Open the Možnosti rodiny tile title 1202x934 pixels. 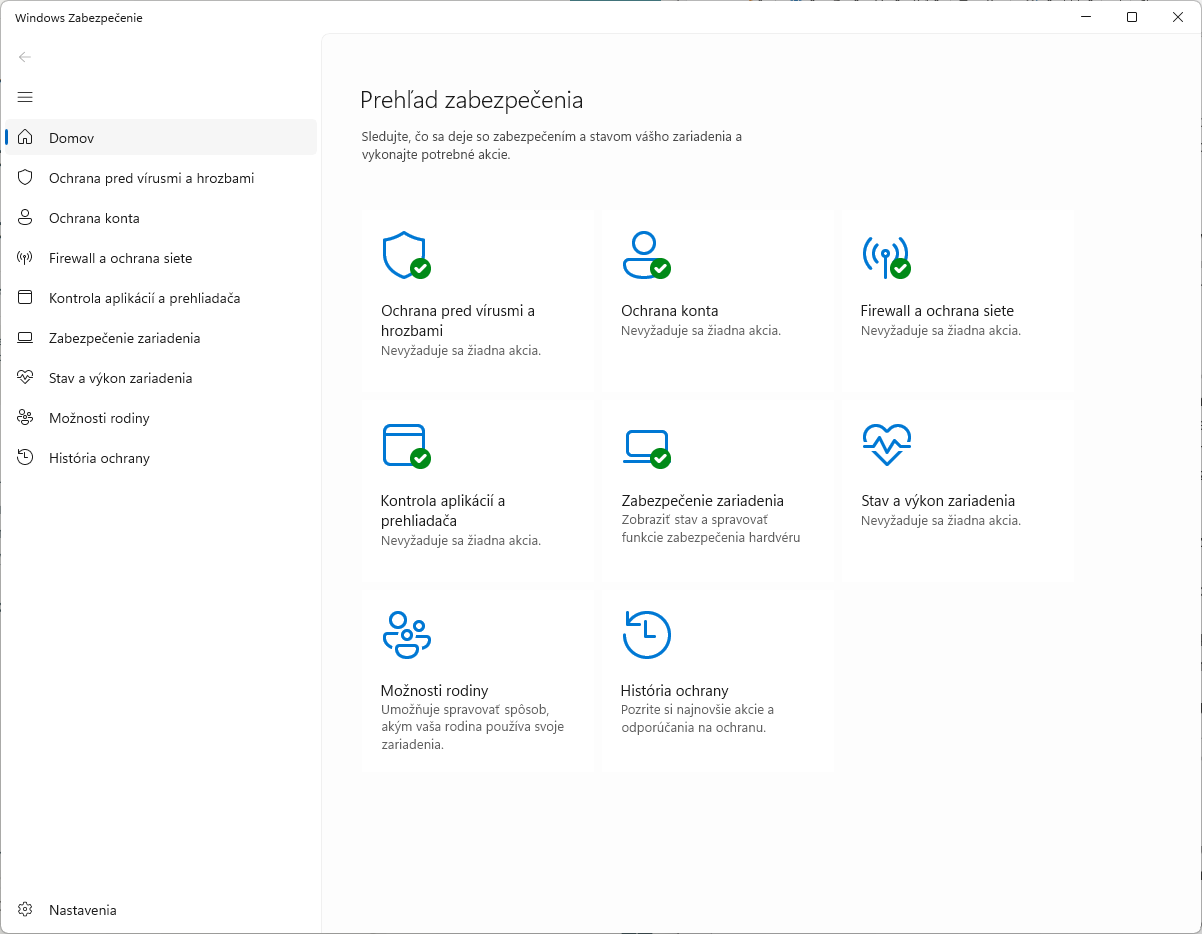tap(434, 691)
